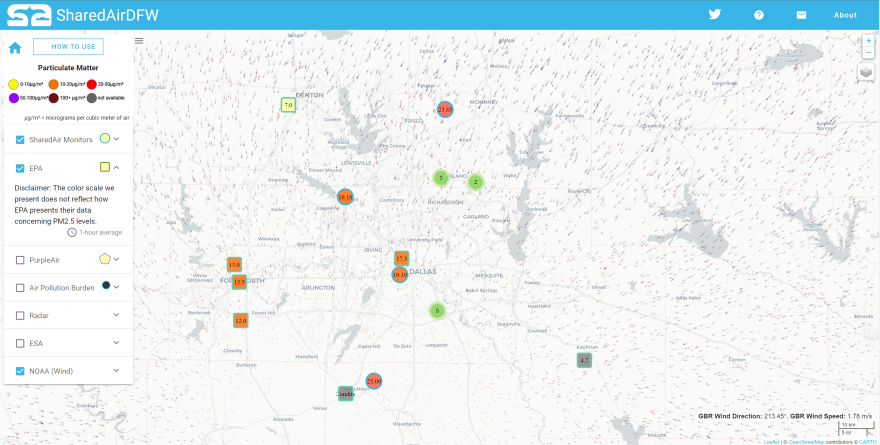The width and height of the screenshot is (880, 445).
Task: Click the dark red 100+ legend swatch
Action: [53, 98]
